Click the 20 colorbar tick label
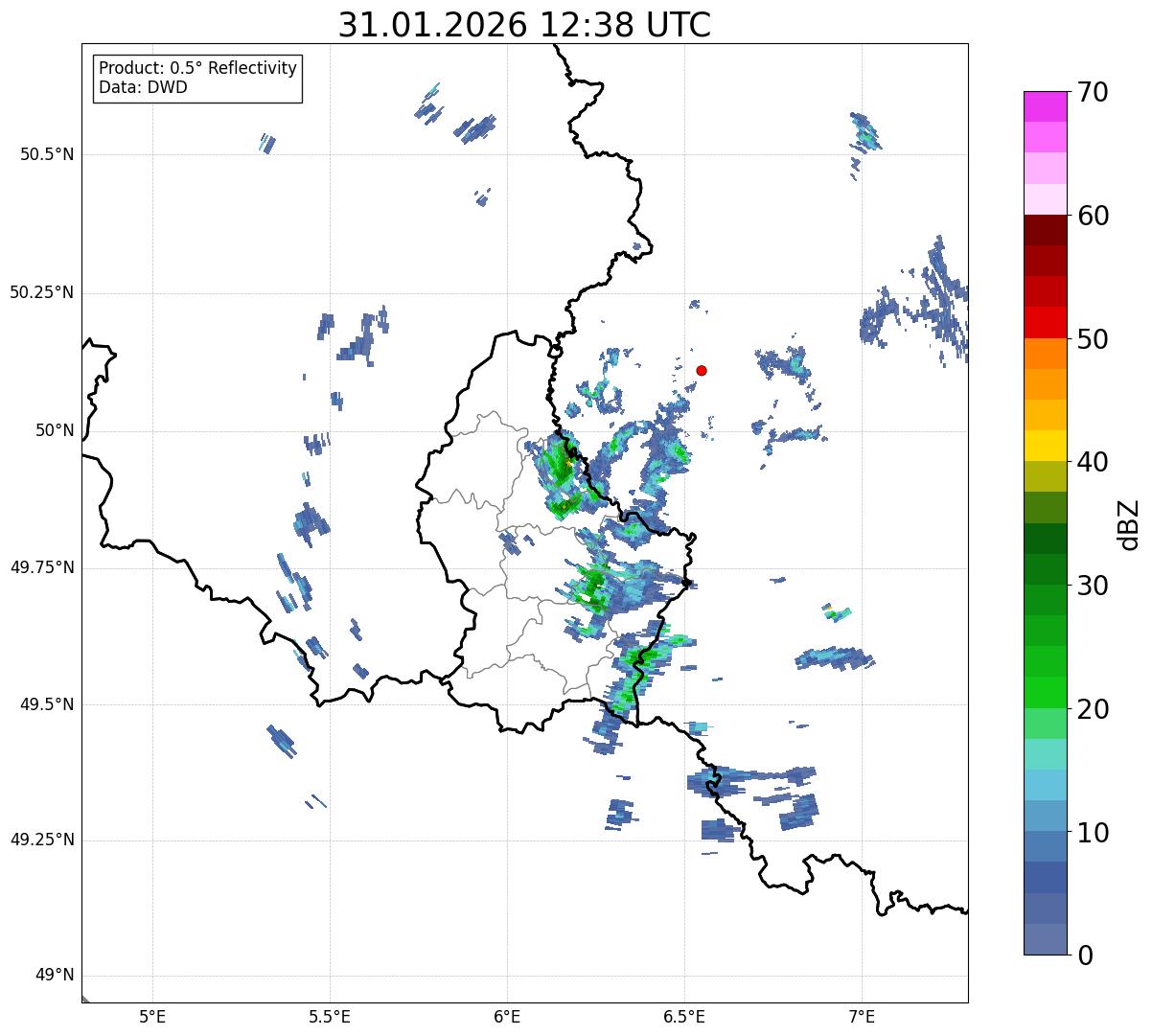Screen dimensions: 1152x1036 1093,709
